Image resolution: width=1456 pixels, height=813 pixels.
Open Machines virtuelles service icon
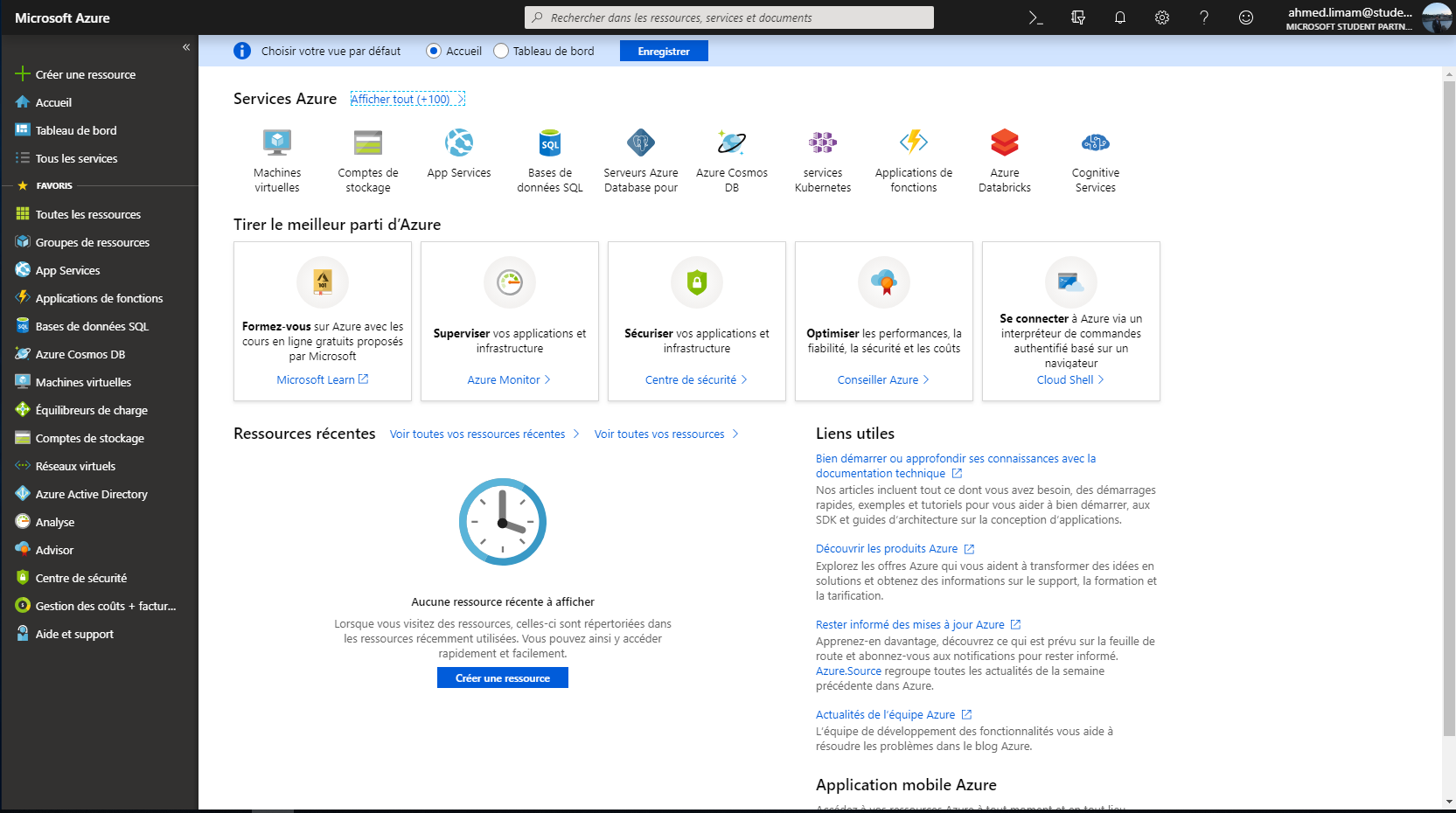click(x=277, y=142)
